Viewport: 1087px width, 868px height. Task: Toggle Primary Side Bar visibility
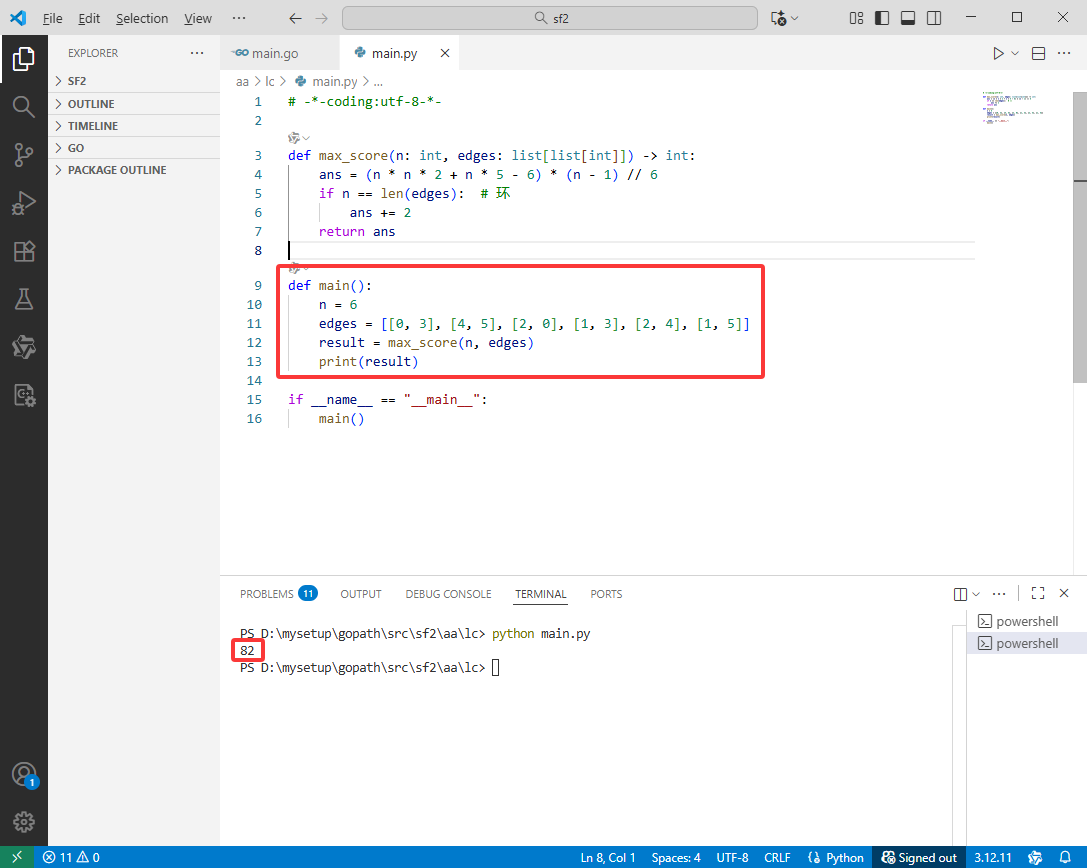pyautogui.click(x=882, y=18)
